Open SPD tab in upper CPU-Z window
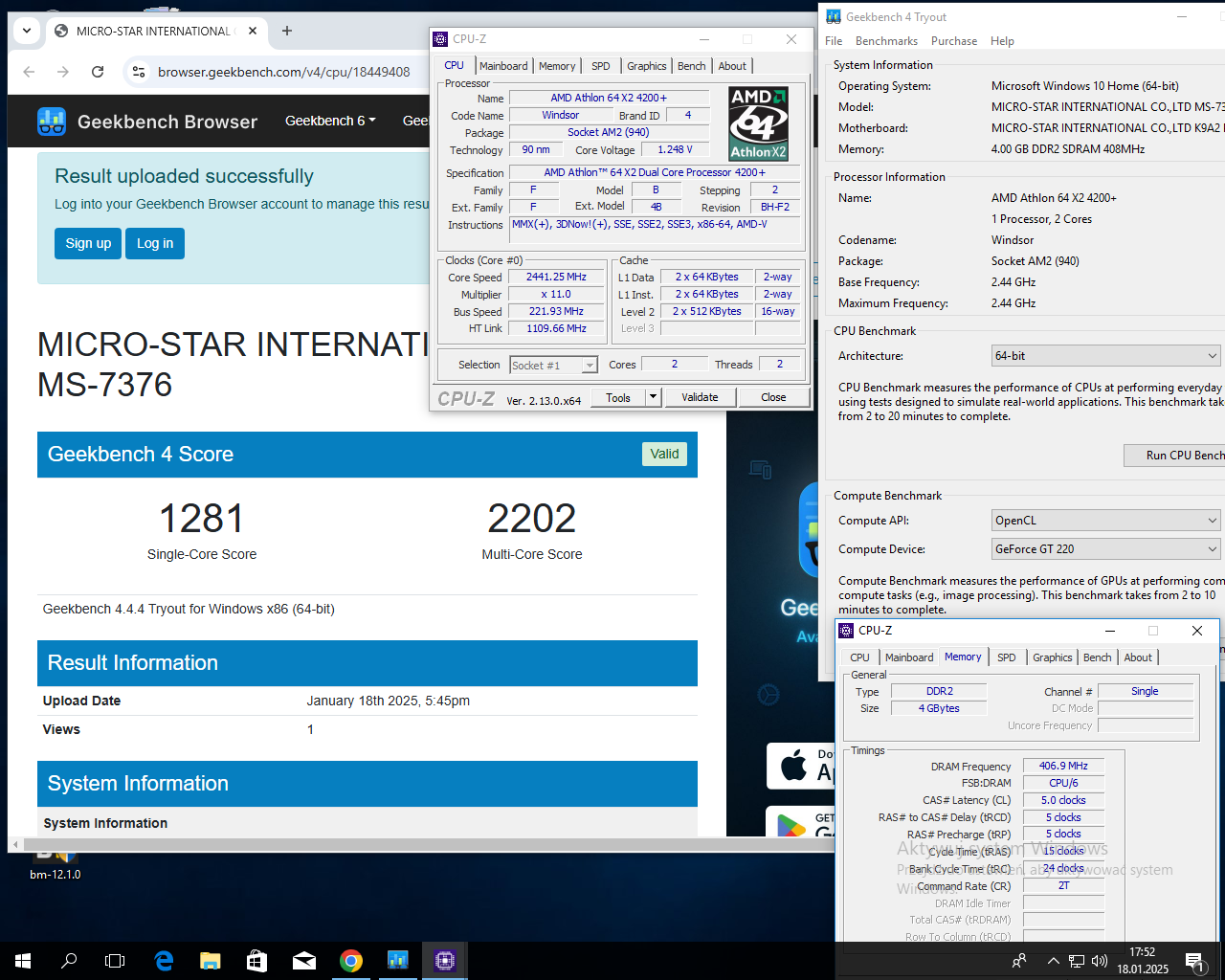The image size is (1225, 980). pyautogui.click(x=601, y=66)
